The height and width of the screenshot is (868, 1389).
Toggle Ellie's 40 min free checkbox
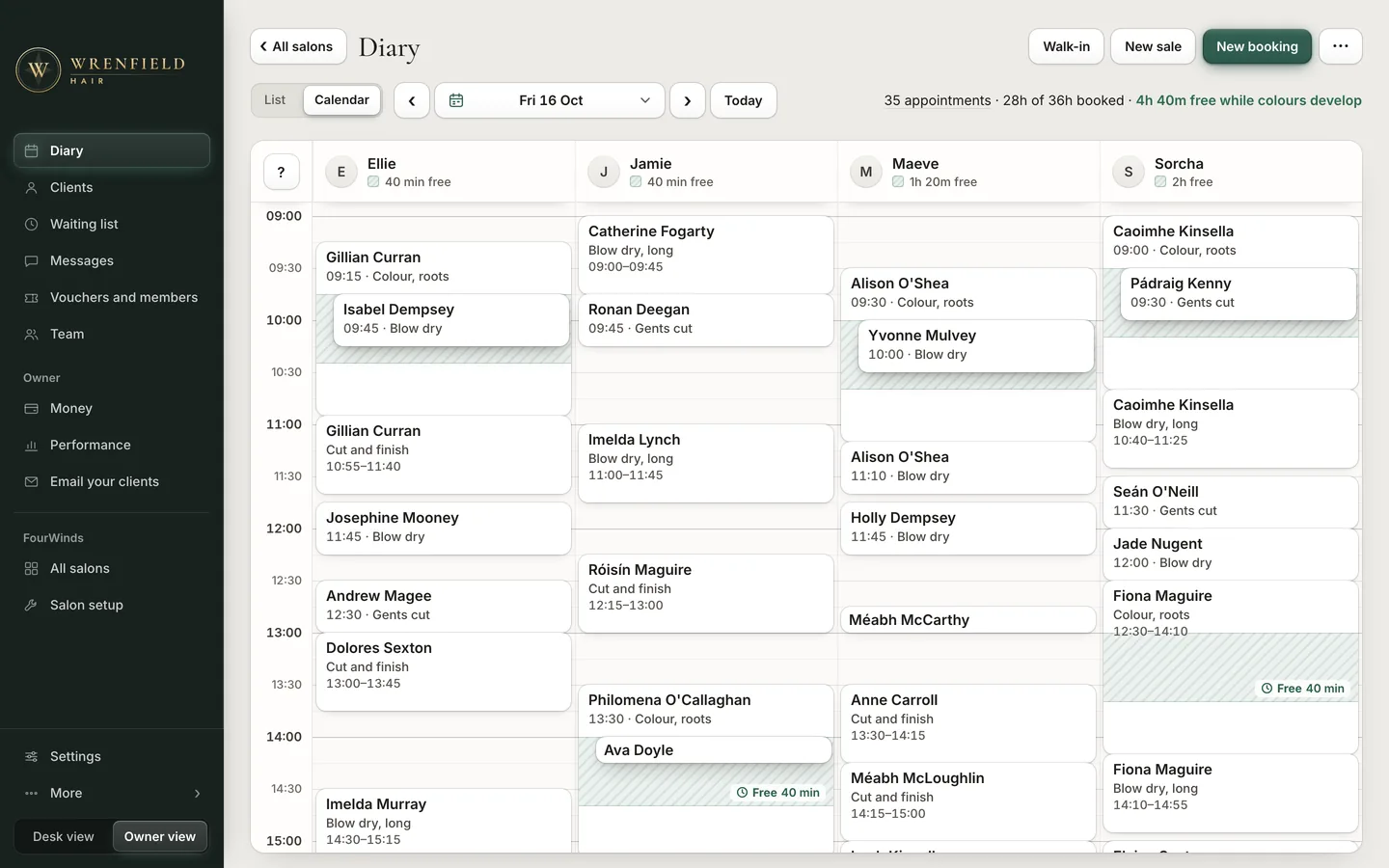(x=373, y=181)
